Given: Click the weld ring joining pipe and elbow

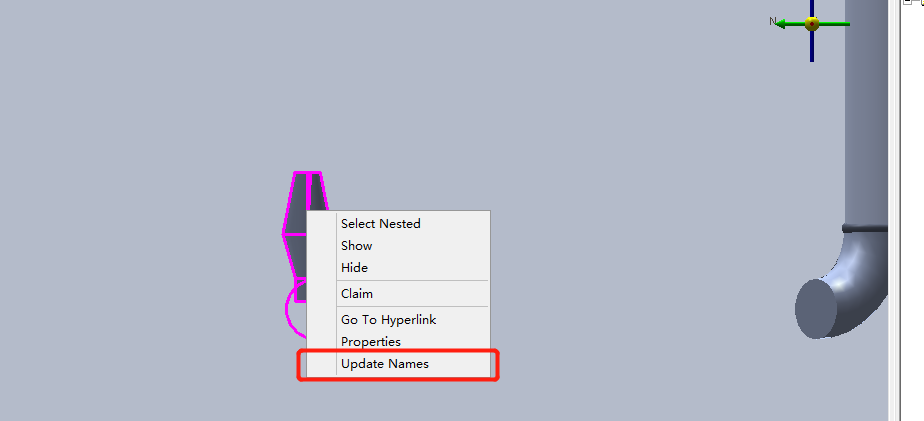Looking at the screenshot, I should click(865, 228).
